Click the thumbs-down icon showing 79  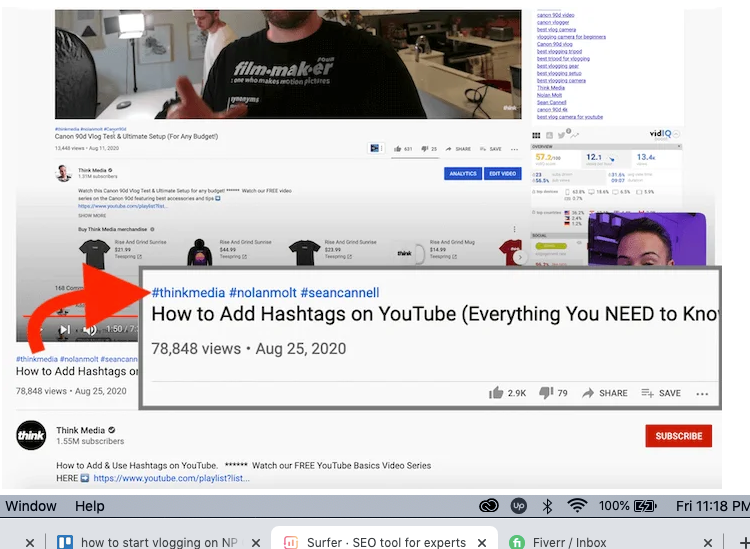[546, 393]
